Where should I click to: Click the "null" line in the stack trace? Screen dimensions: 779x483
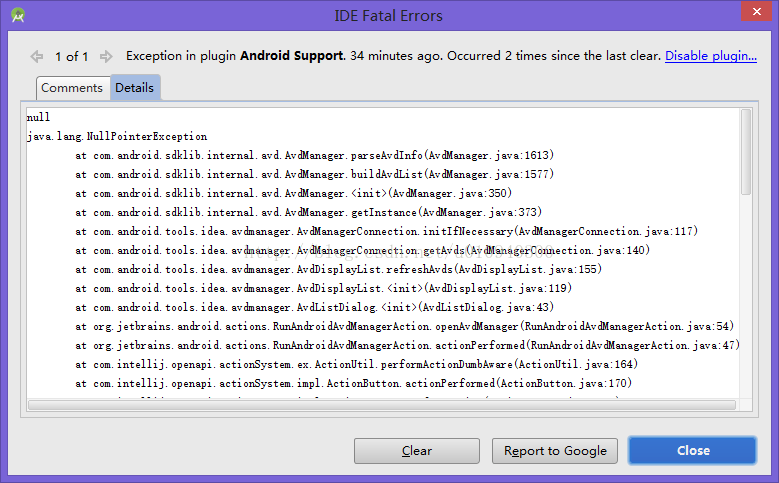pyautogui.click(x=39, y=118)
